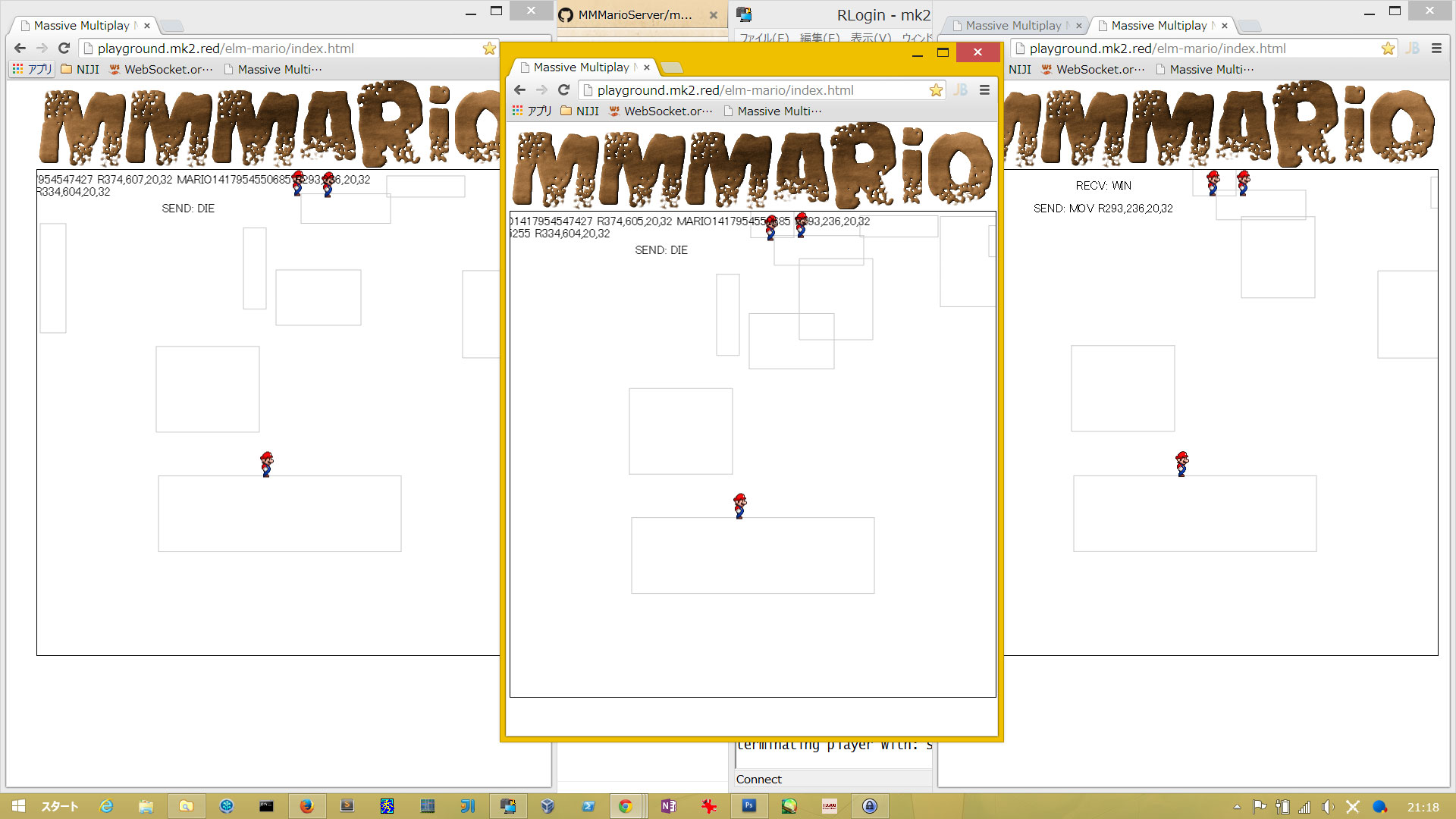
Task: Bookmark the page with the star in the left window
Action: [x=489, y=49]
